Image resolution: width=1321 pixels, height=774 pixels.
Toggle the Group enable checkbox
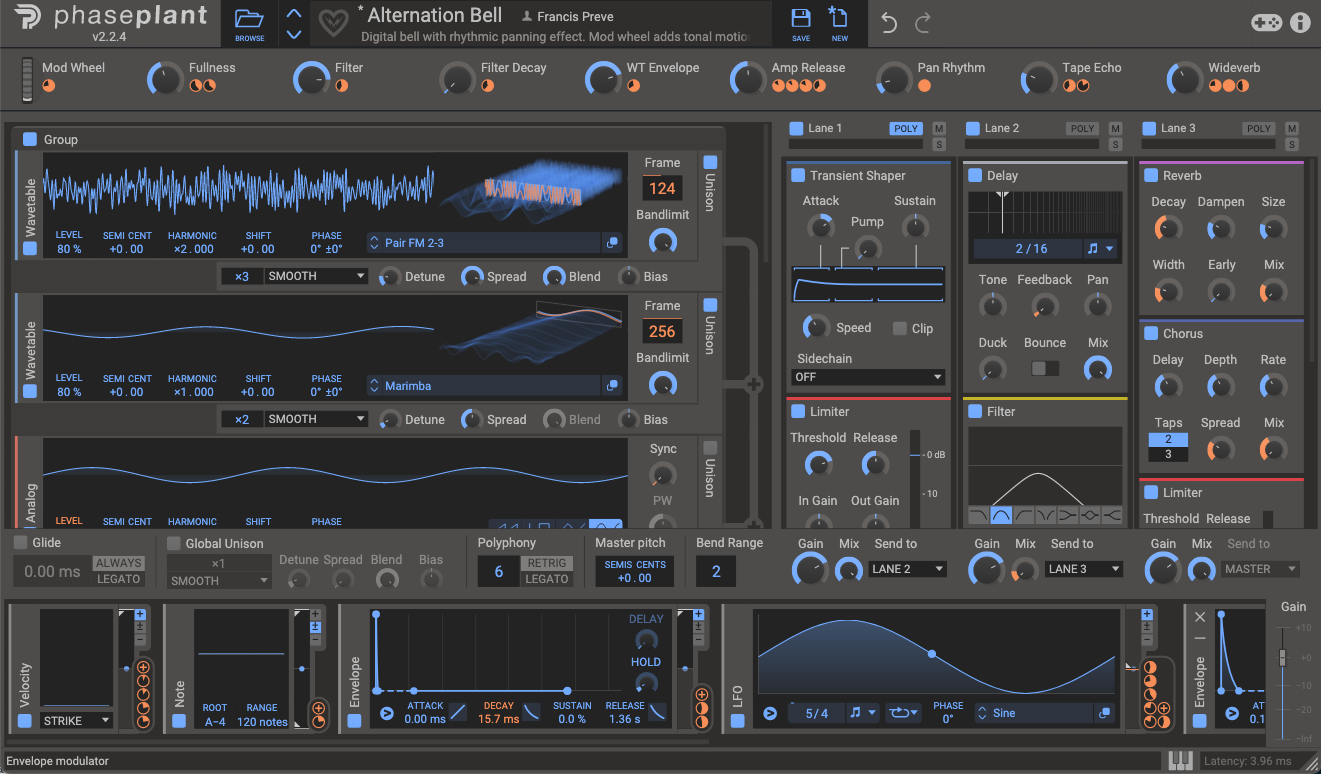click(x=30, y=139)
